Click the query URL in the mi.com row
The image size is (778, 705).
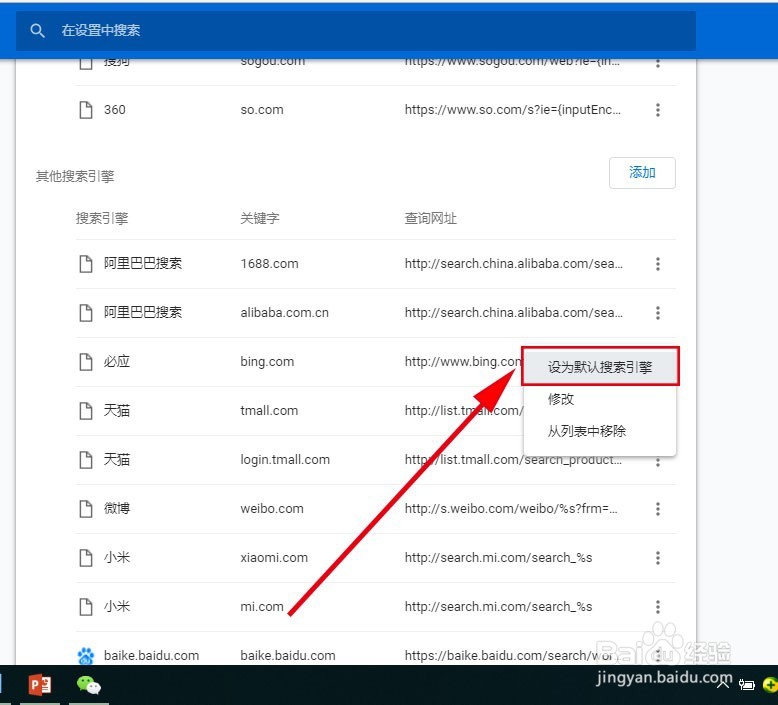pyautogui.click(x=498, y=607)
